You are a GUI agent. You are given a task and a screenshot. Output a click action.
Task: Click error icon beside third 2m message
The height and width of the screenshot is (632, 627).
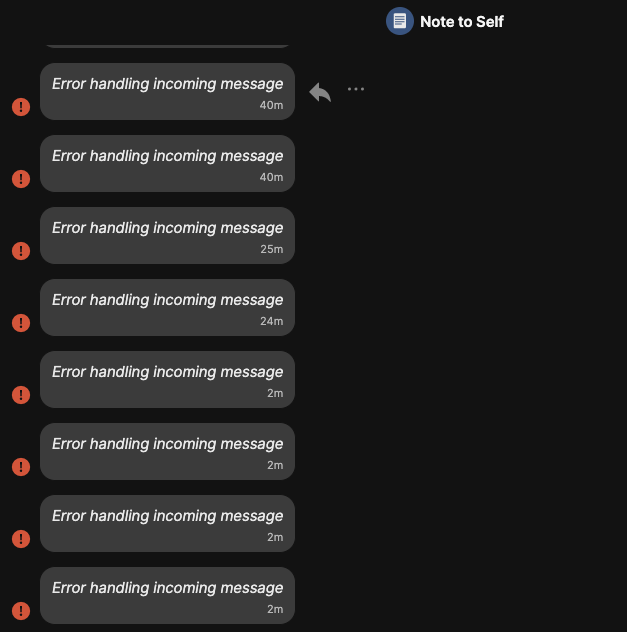[x=21, y=539]
